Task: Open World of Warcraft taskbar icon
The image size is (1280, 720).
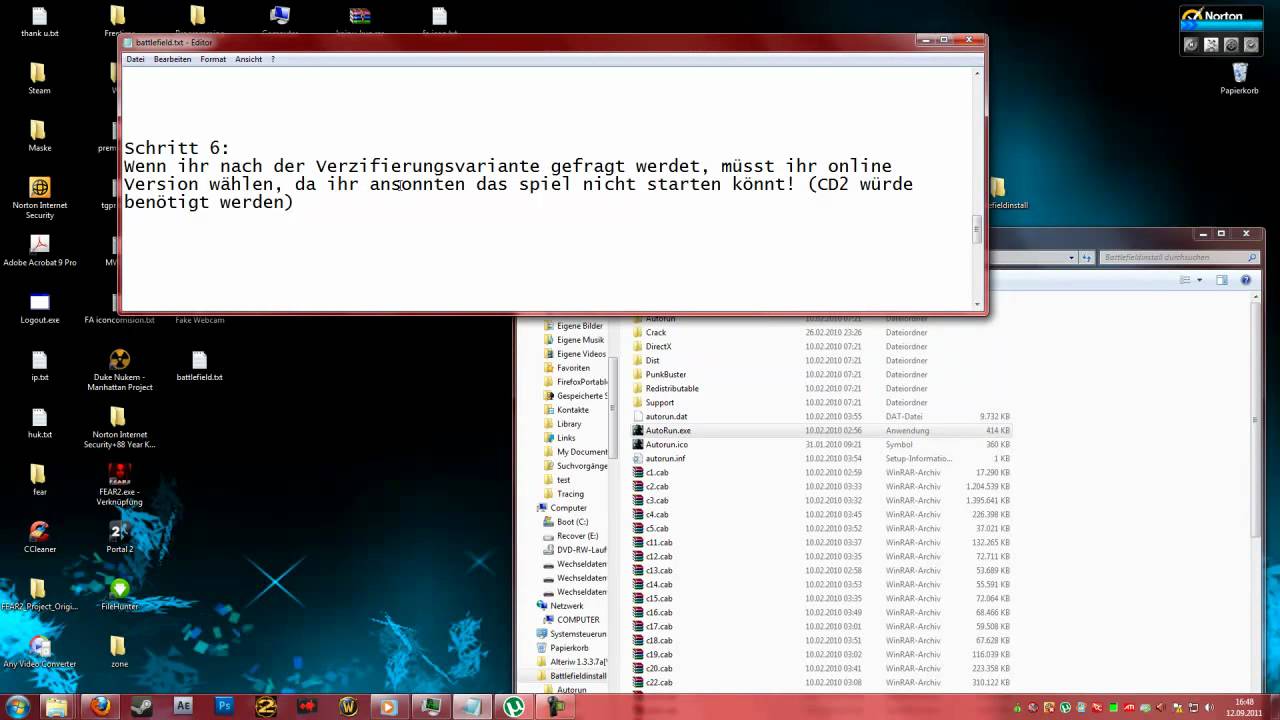Action: point(349,706)
